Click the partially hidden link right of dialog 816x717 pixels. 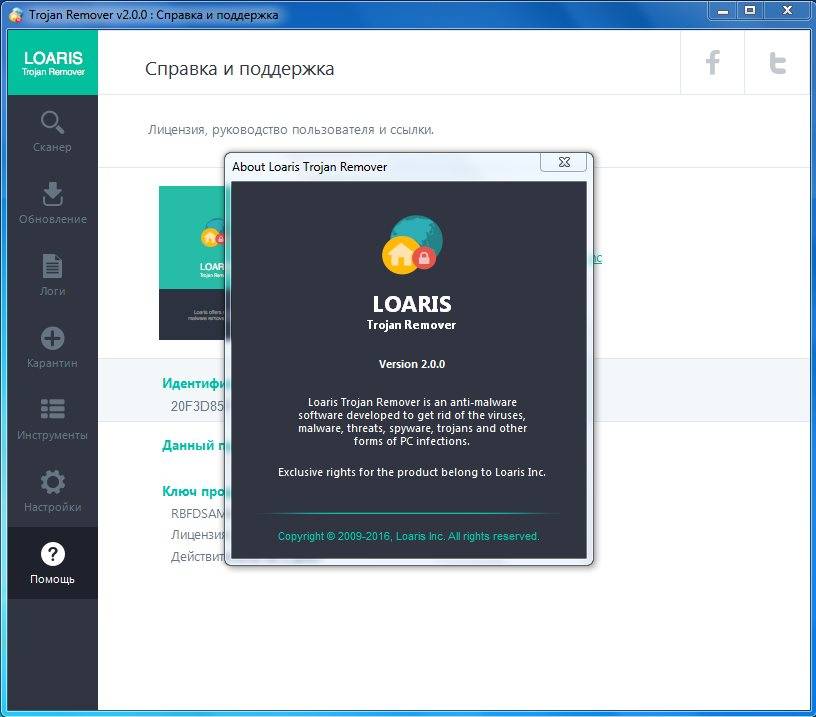597,258
